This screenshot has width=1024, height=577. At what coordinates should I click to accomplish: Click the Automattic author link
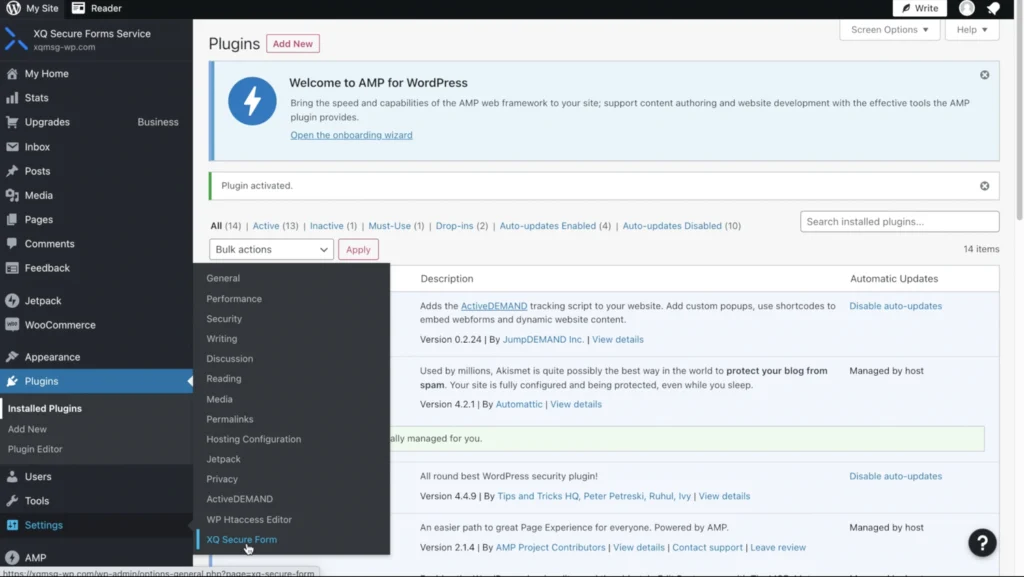coord(519,404)
